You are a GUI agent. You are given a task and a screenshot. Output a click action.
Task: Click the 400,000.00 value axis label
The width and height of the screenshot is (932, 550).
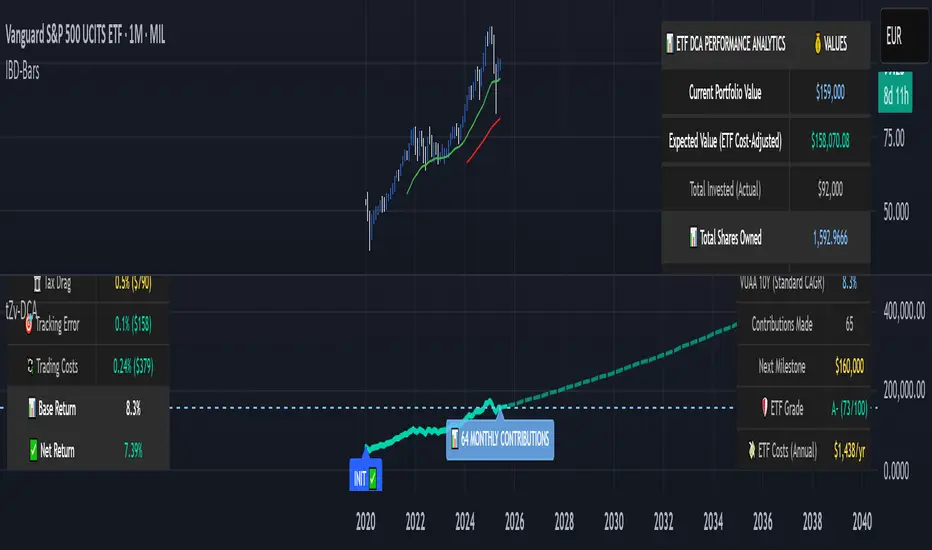[x=904, y=310]
